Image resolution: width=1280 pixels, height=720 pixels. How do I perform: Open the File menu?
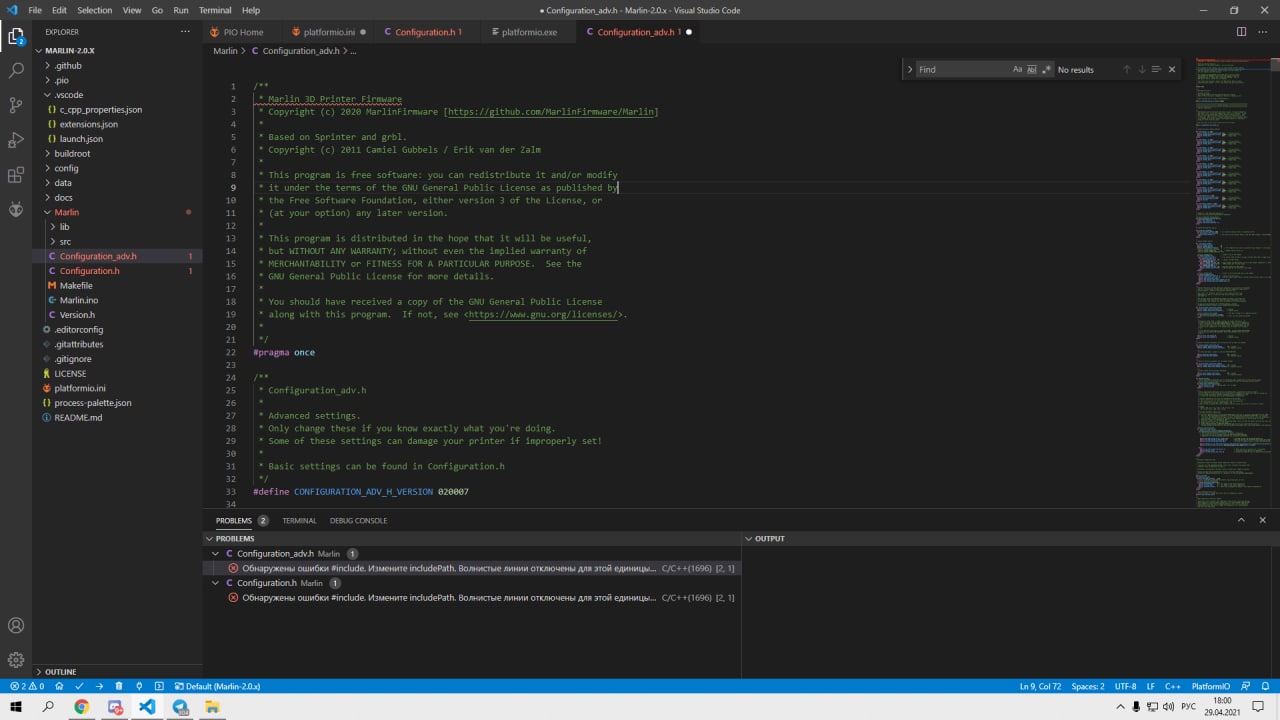pos(35,10)
